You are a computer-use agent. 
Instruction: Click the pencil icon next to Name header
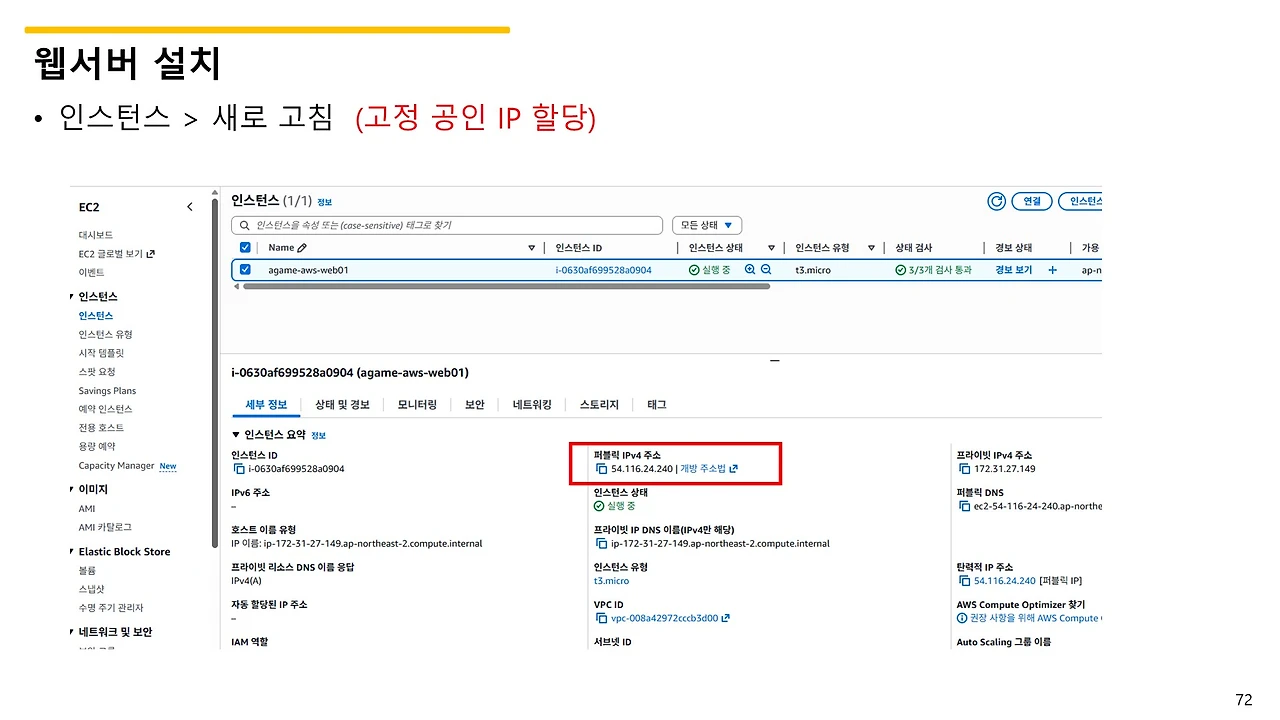302,247
